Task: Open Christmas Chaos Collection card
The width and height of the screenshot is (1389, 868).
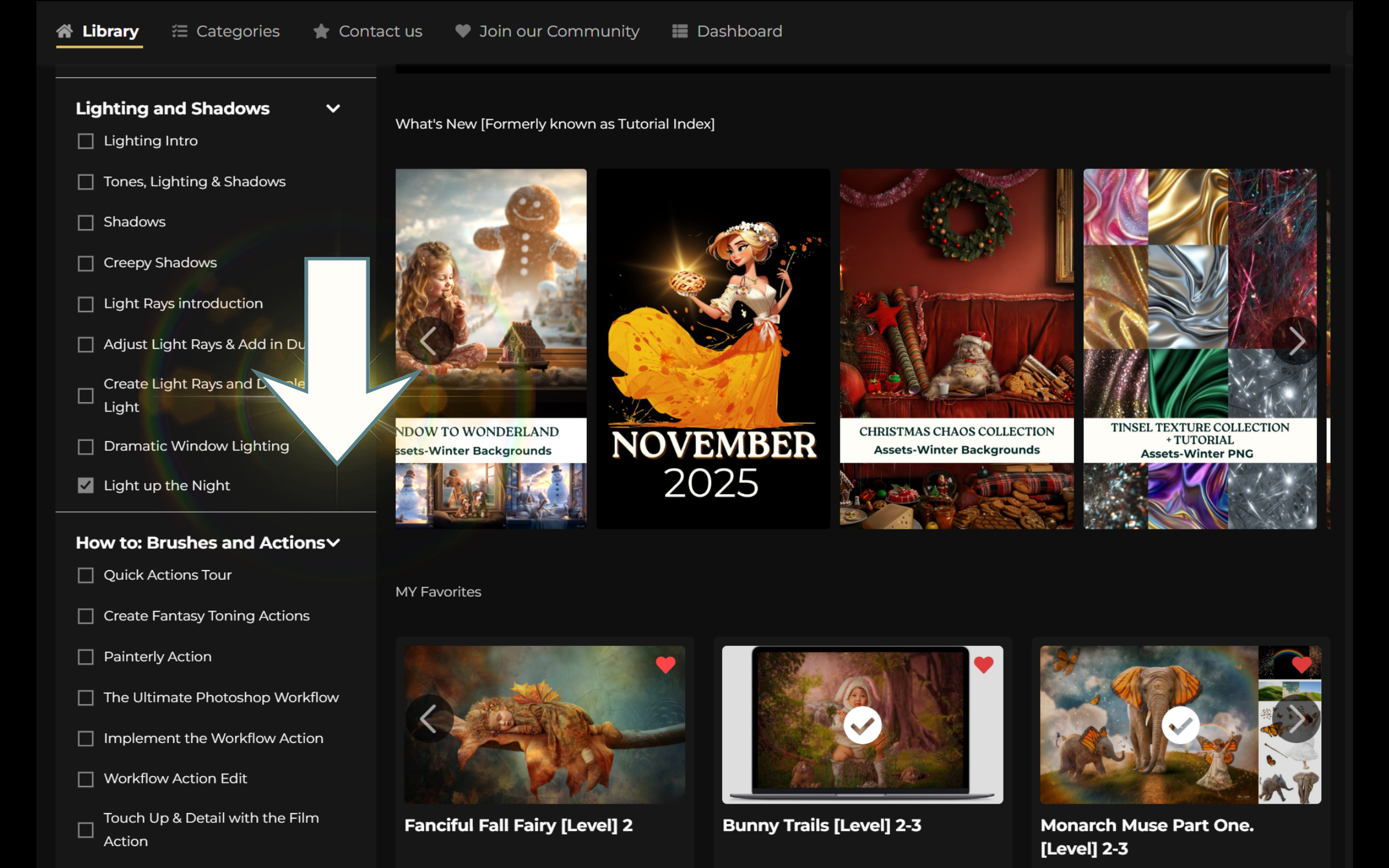Action: tap(956, 348)
